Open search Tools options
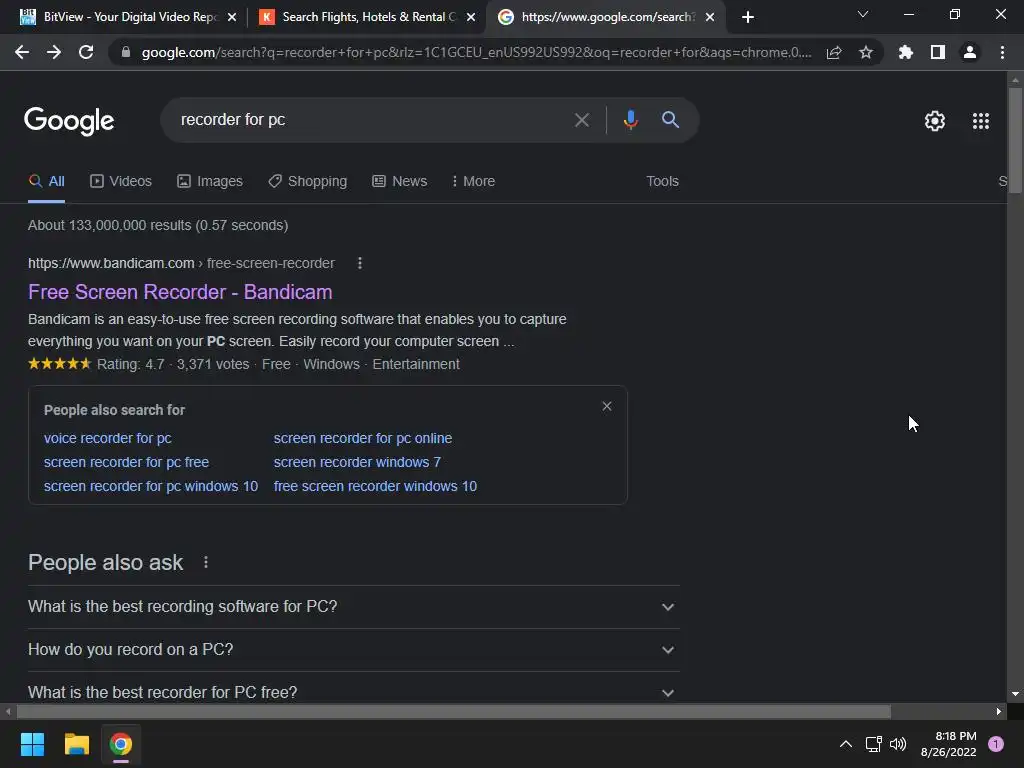The height and width of the screenshot is (768, 1024). [662, 182]
